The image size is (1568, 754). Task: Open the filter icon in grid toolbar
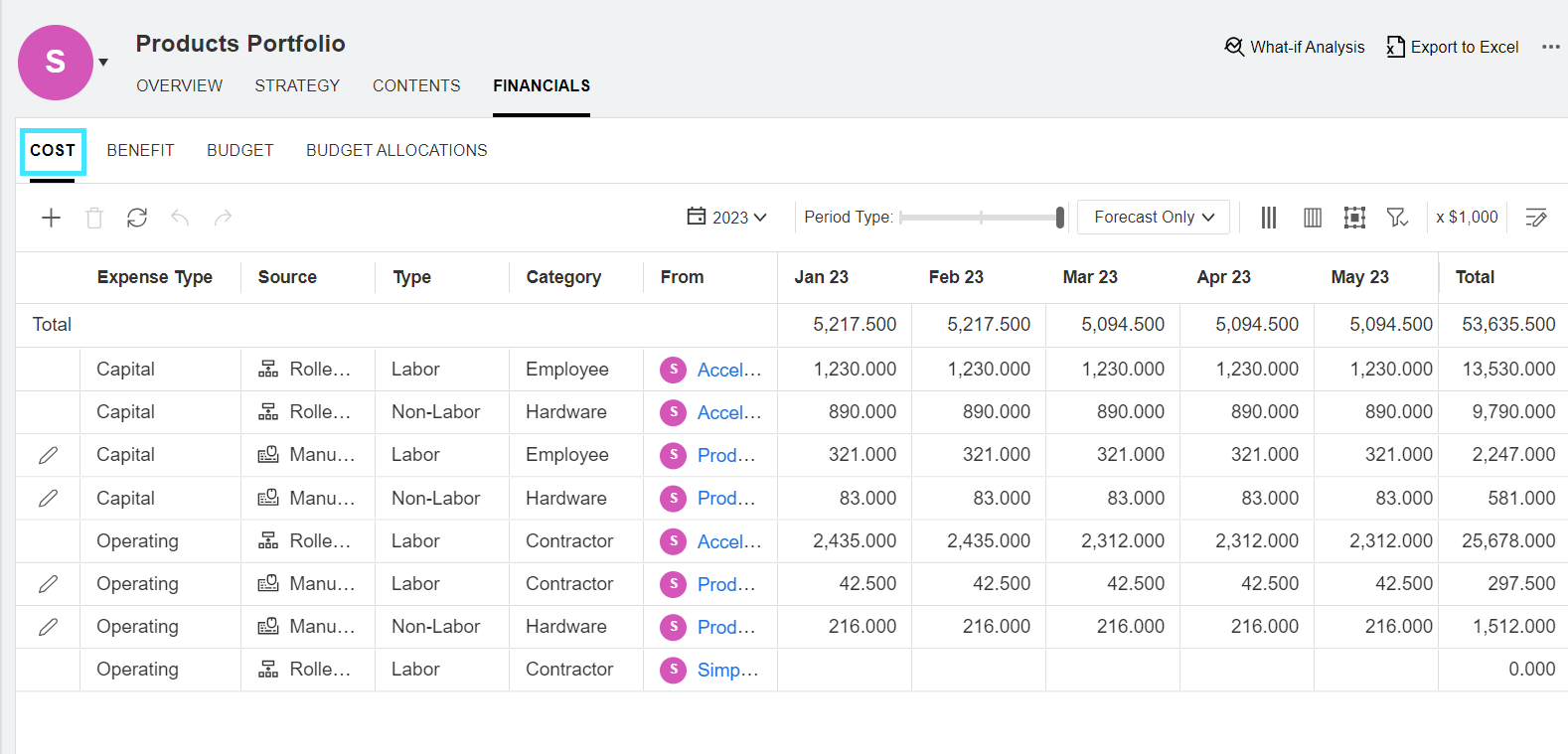coord(1397,218)
